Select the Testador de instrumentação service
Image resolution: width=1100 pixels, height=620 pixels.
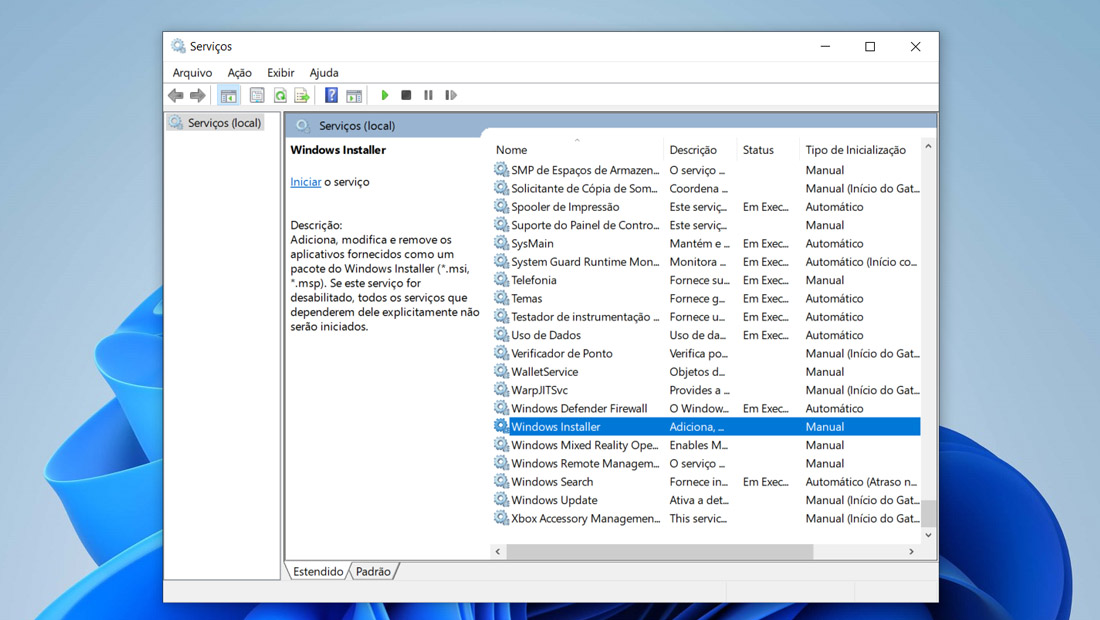tap(707, 316)
